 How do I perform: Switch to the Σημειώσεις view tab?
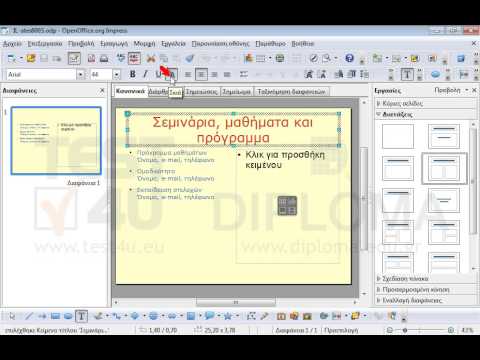point(201,91)
